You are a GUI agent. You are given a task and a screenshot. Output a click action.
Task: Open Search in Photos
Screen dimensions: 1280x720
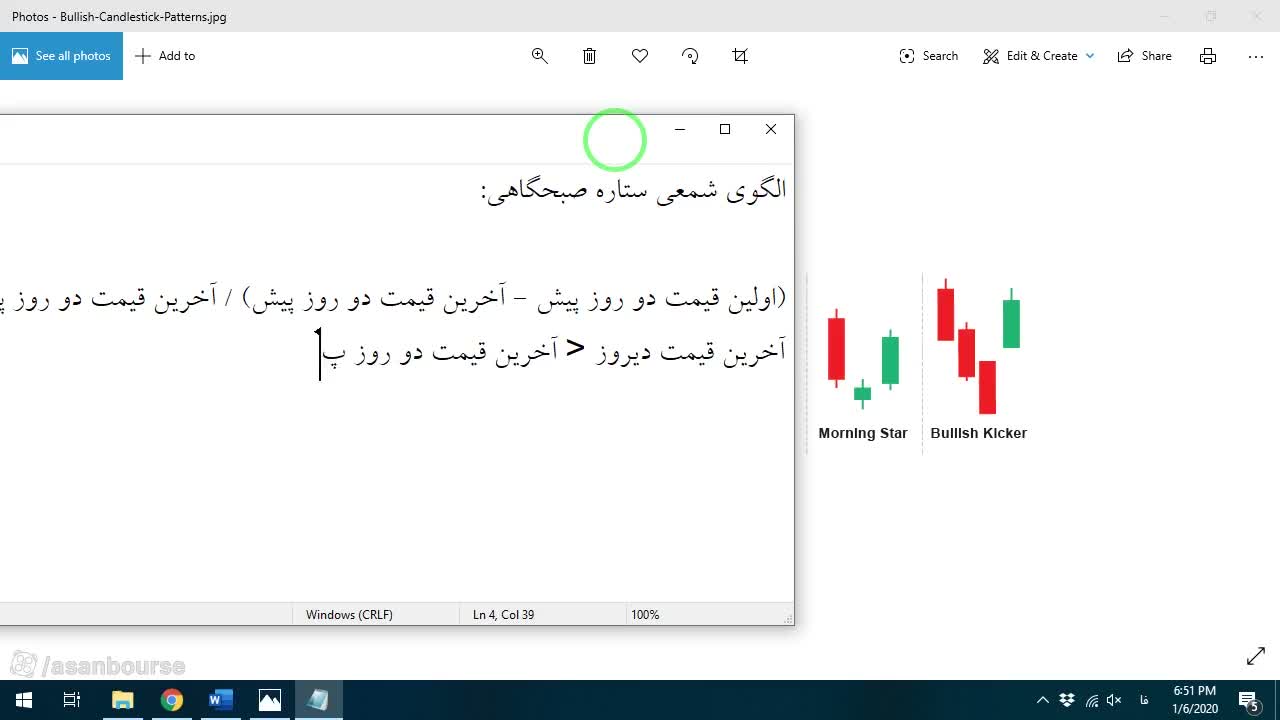pyautogui.click(x=929, y=56)
